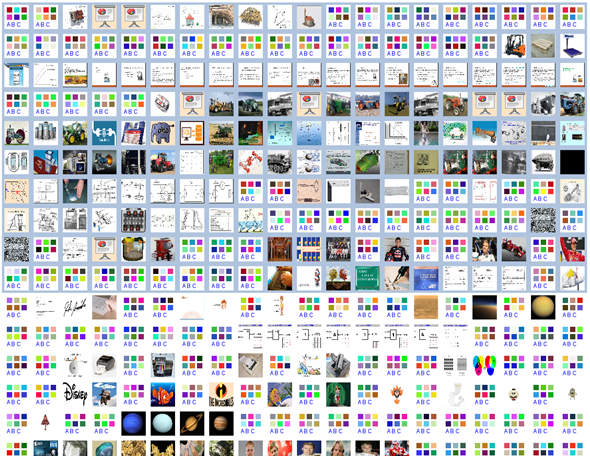
Task: Select the brown Mars surface thumbnail
Action: pyautogui.click(x=426, y=307)
